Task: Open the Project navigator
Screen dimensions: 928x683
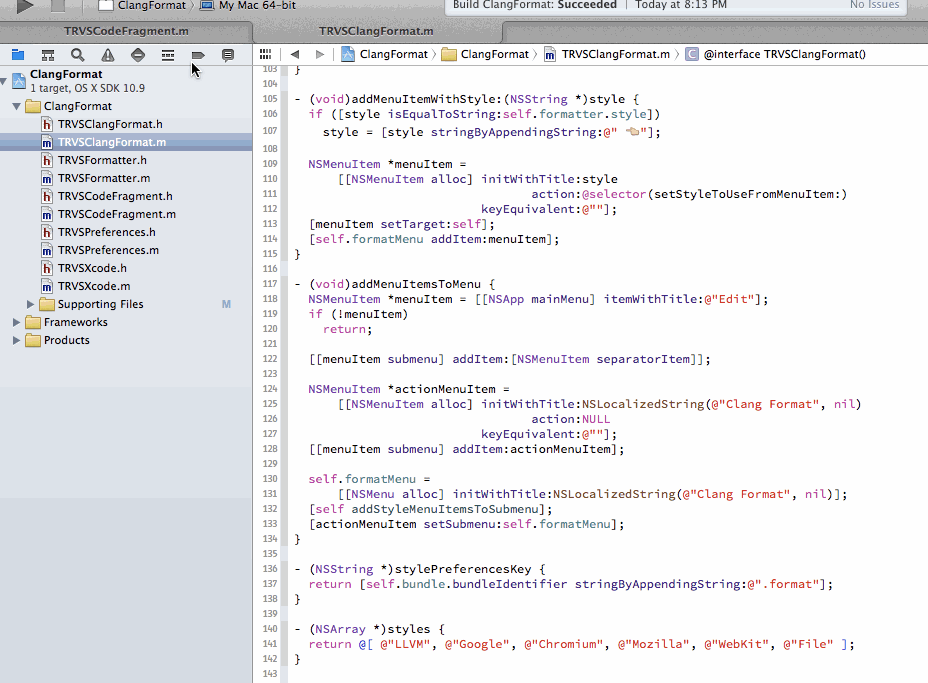Action: pyautogui.click(x=18, y=55)
